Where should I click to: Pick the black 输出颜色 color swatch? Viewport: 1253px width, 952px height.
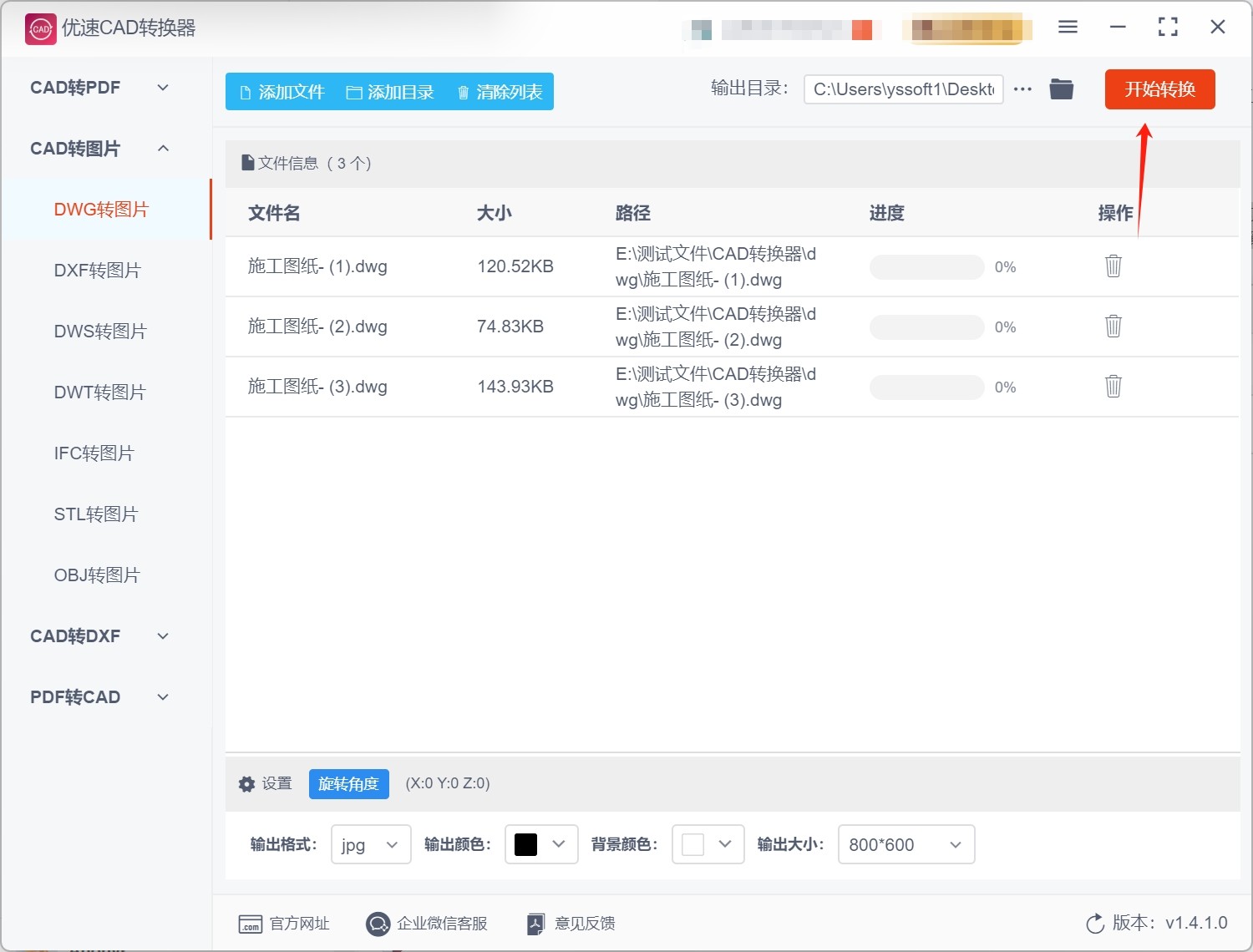coord(526,845)
